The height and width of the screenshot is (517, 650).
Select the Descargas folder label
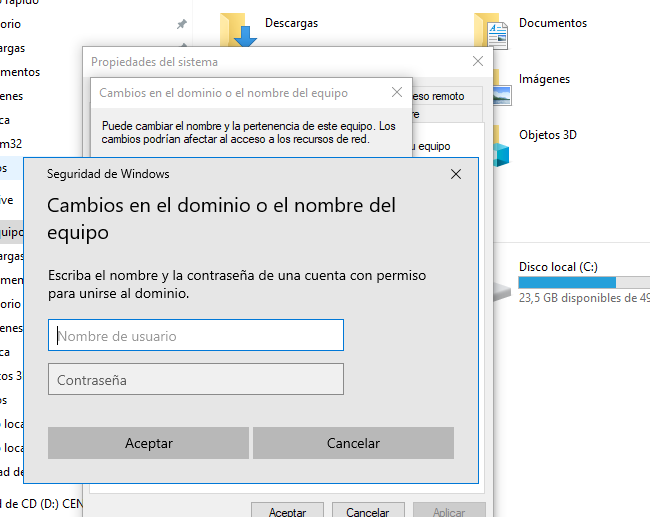coord(291,23)
